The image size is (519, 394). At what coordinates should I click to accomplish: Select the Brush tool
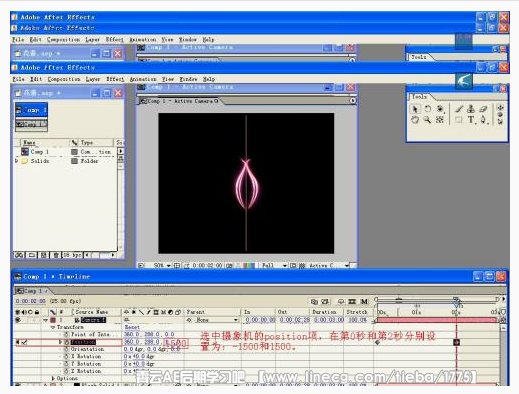(x=459, y=109)
